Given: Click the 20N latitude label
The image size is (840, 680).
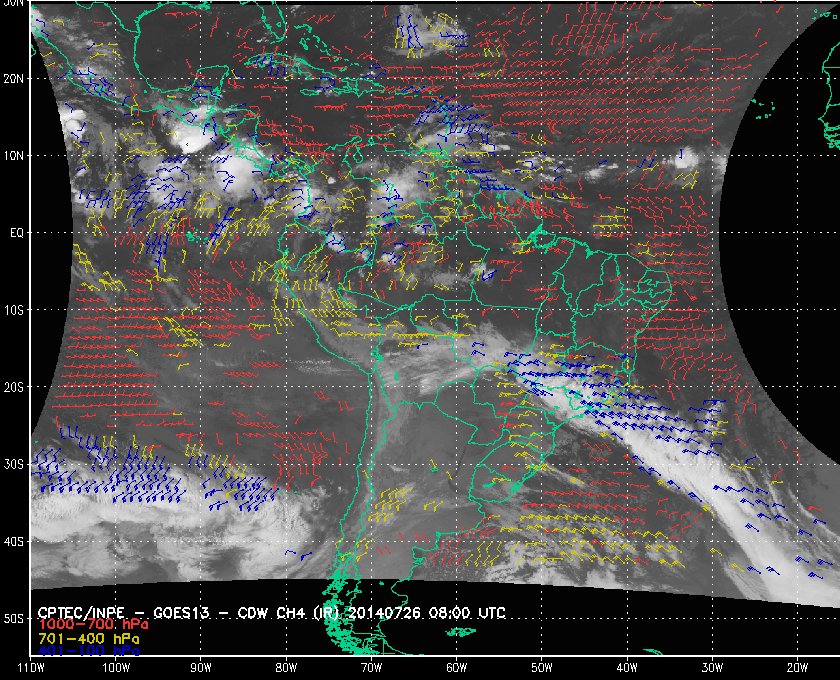Looking at the screenshot, I should click(x=14, y=78).
